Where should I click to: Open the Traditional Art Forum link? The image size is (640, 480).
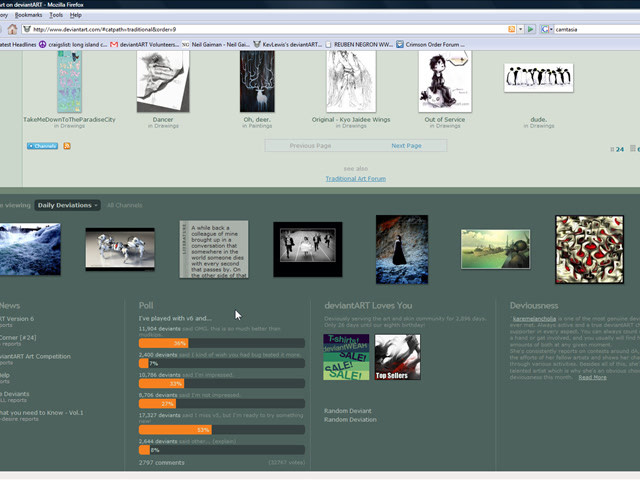point(356,179)
